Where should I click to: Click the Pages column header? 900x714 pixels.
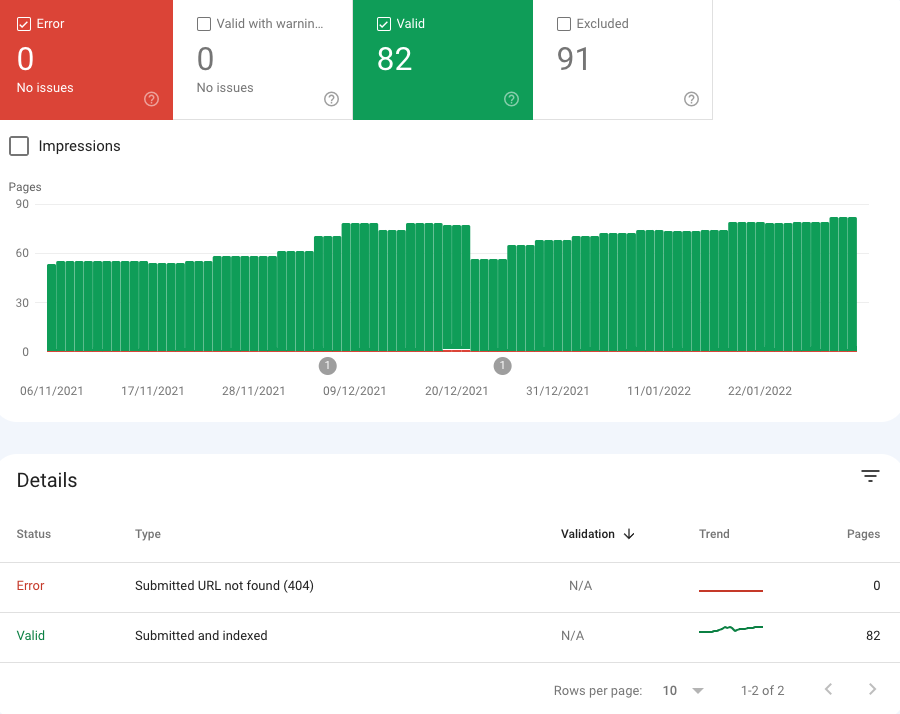pyautogui.click(x=863, y=534)
